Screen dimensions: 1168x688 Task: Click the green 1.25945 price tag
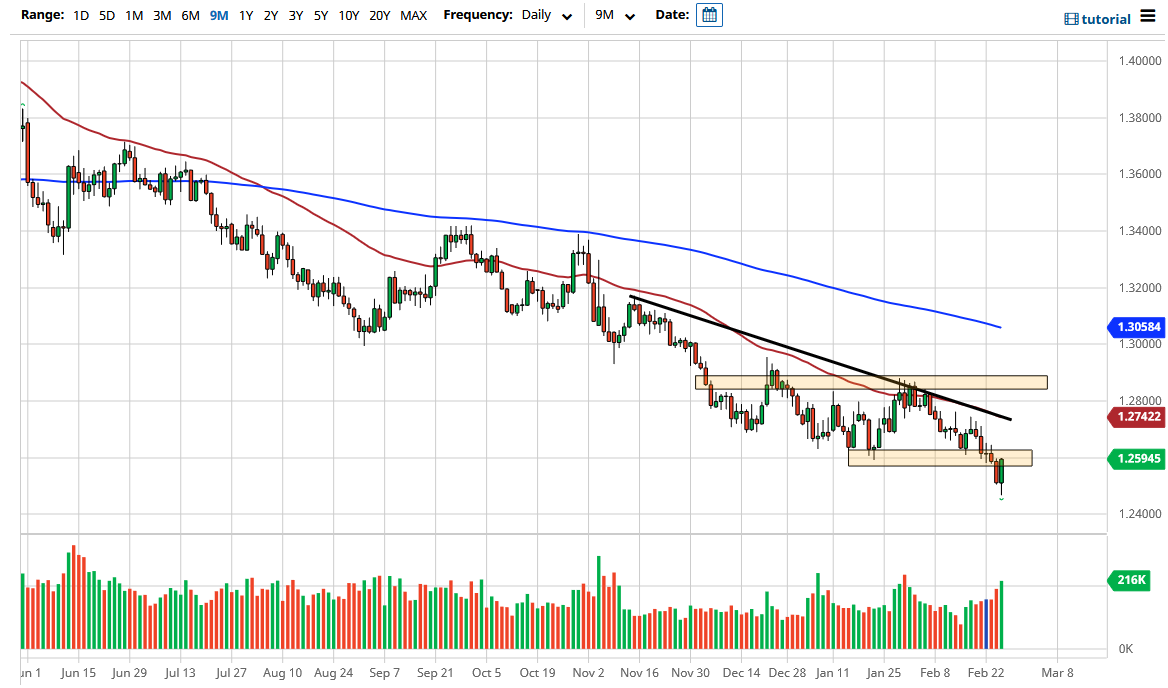pos(1136,459)
